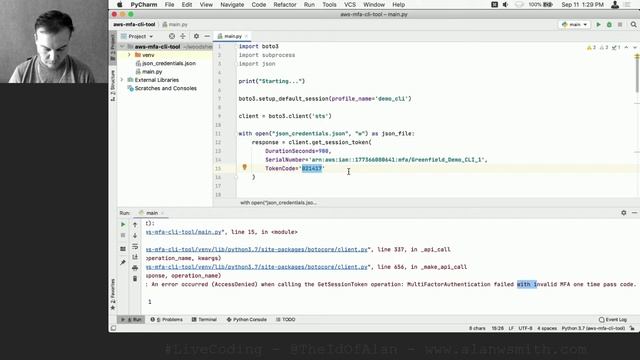Toggle soft-wrap in Run console
Viewport: 640px width, 360px height.
135,247
